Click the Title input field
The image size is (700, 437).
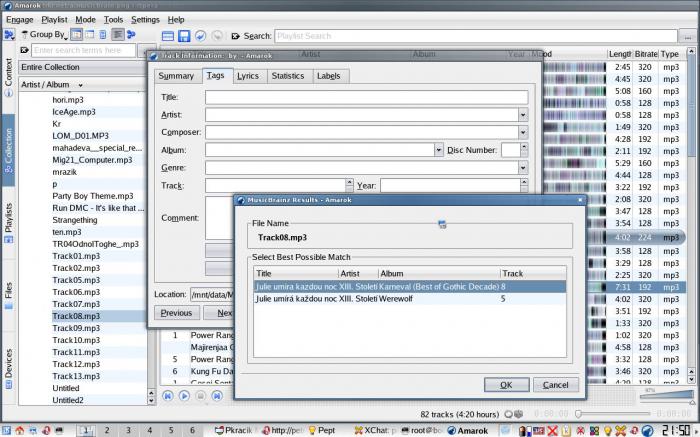point(367,97)
